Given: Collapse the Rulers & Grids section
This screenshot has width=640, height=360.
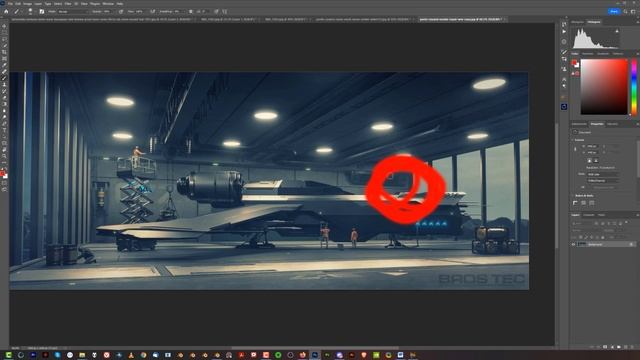Looking at the screenshot, I should [x=573, y=196].
